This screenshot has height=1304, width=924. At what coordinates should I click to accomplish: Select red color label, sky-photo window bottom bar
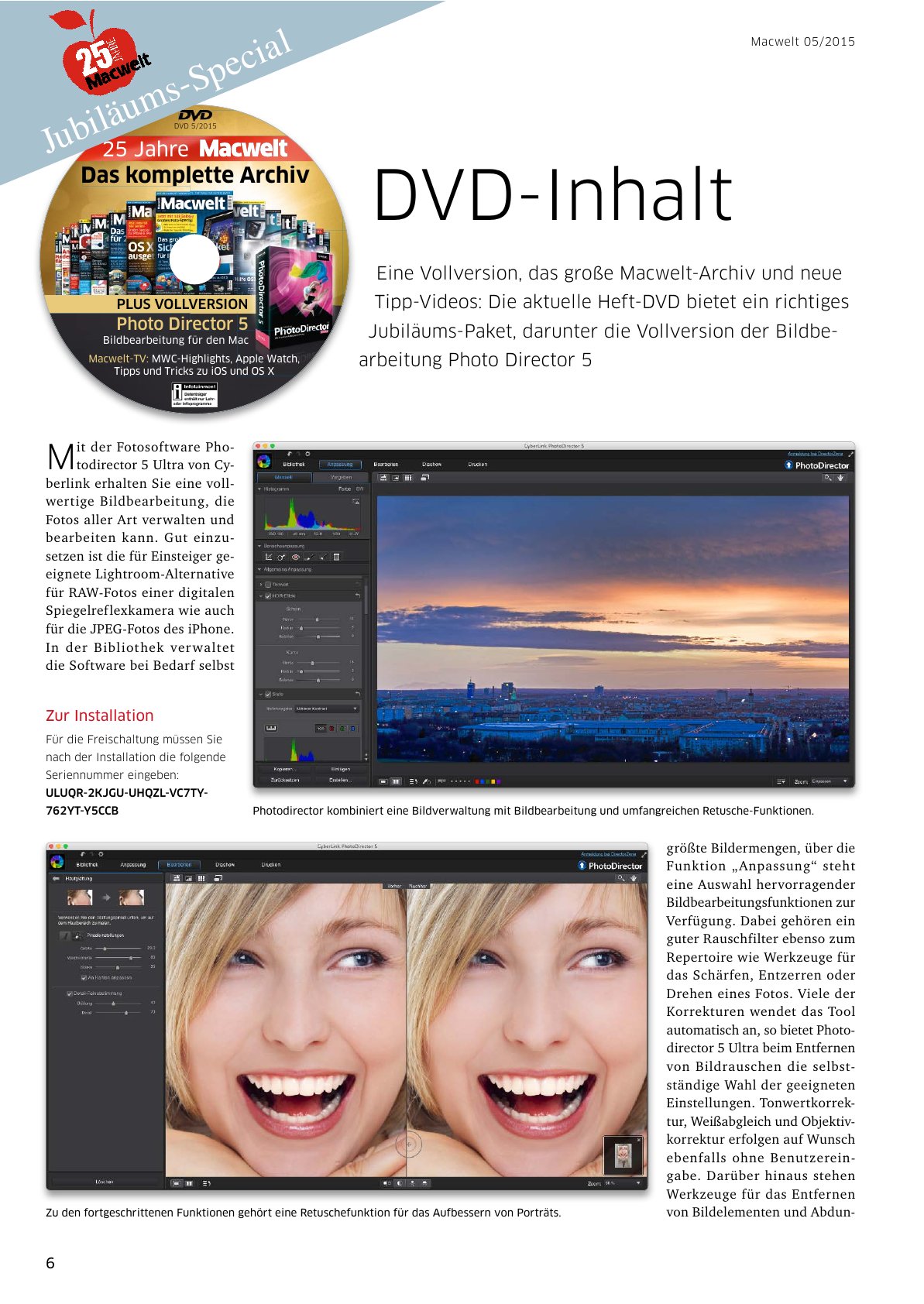coord(477,781)
